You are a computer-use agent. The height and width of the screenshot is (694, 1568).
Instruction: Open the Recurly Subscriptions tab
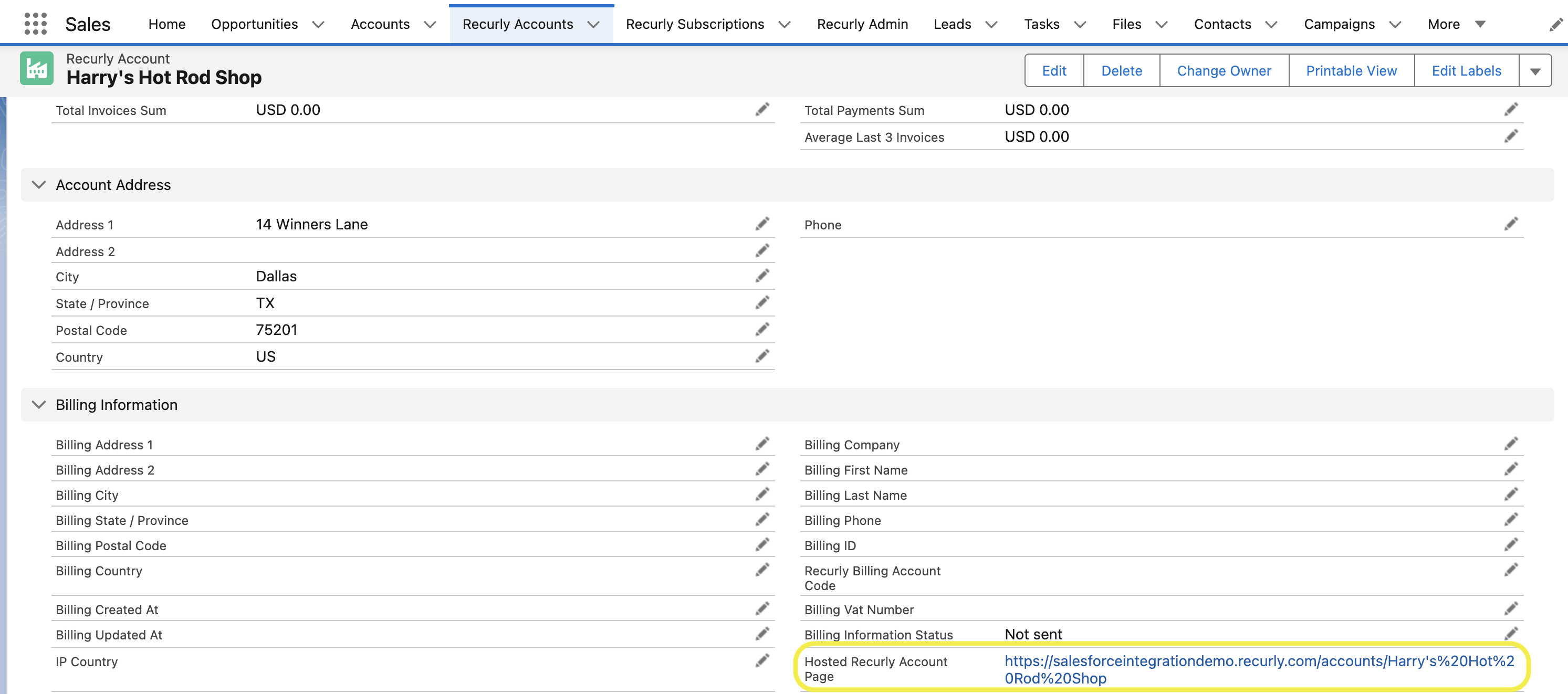point(695,24)
